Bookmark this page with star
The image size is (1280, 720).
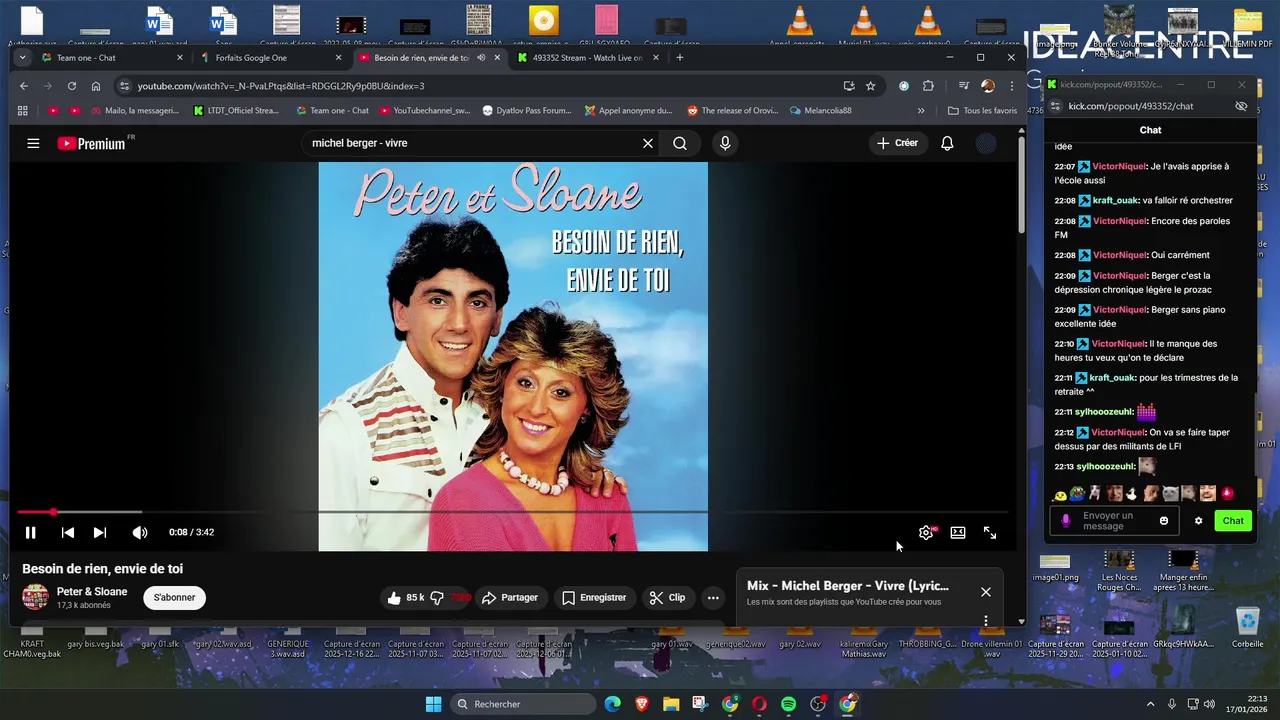870,86
